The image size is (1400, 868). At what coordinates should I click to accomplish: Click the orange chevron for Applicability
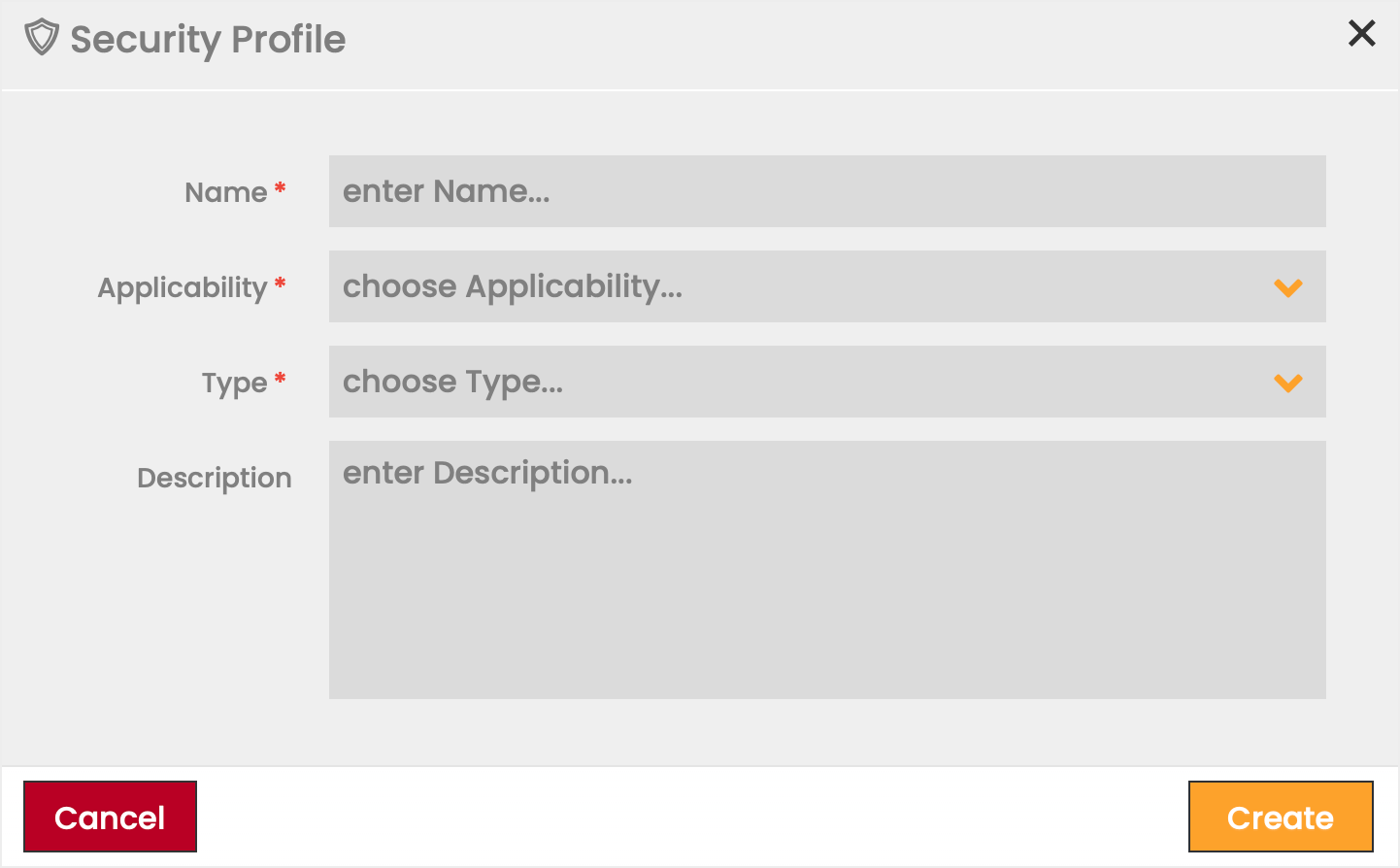(1287, 287)
